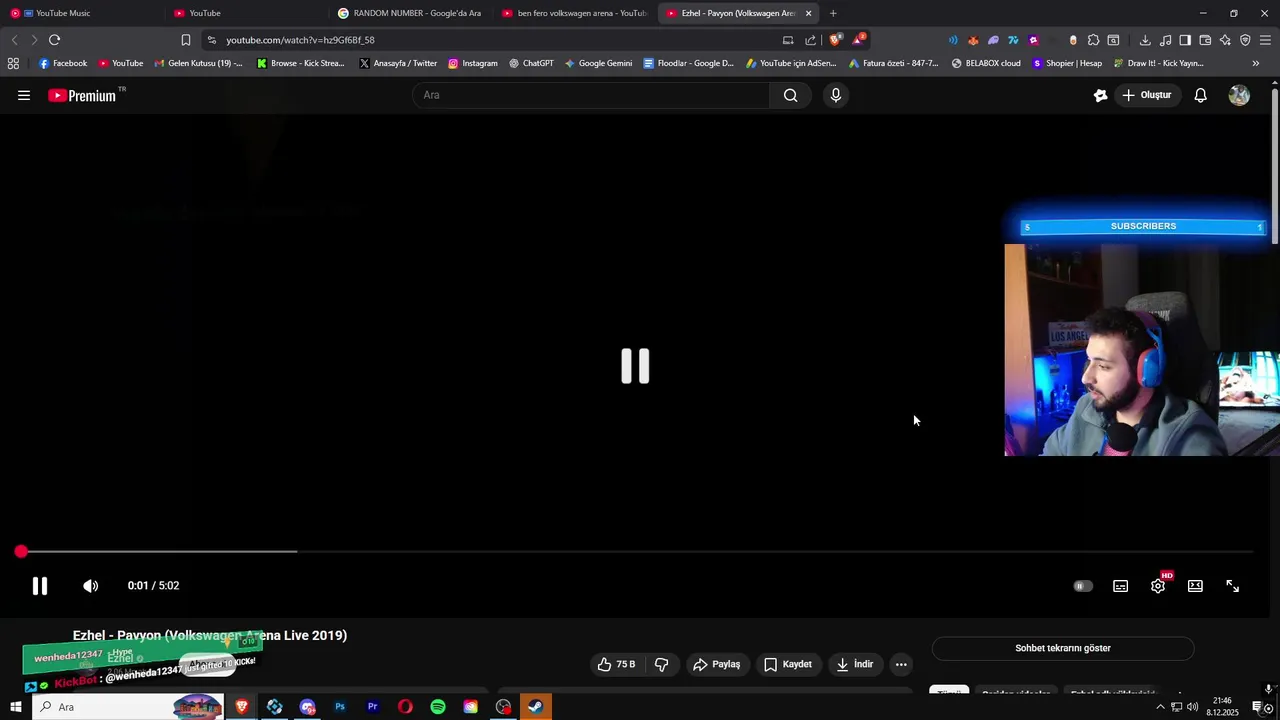Image resolution: width=1280 pixels, height=720 pixels.
Task: Open Steam from the taskbar
Action: coord(536,707)
